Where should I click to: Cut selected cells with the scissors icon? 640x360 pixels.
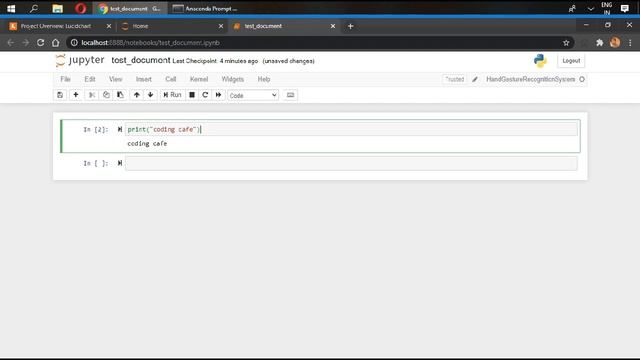pyautogui.click(x=92, y=95)
